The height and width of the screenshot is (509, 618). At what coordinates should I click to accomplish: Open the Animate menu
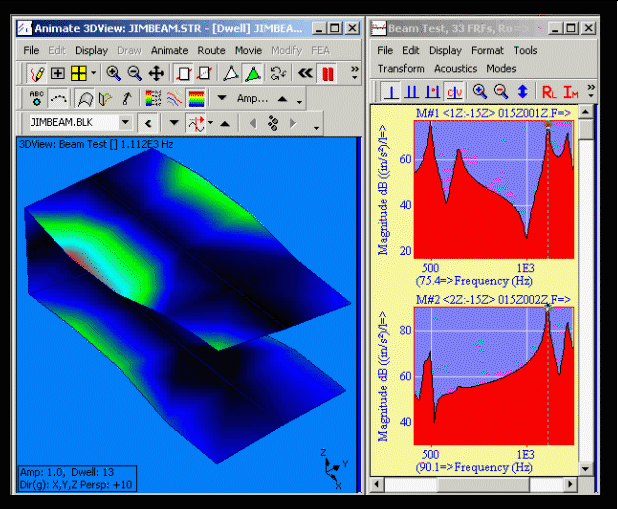click(x=169, y=50)
